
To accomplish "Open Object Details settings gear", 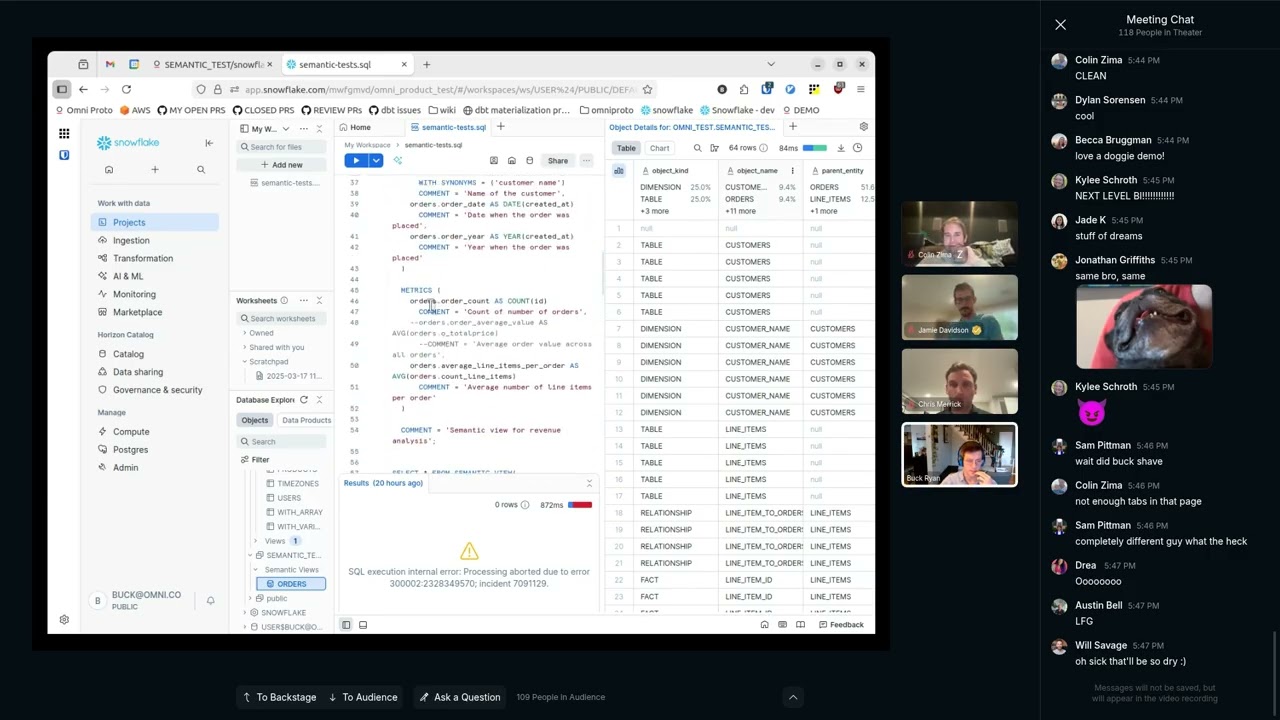I will (x=864, y=127).
